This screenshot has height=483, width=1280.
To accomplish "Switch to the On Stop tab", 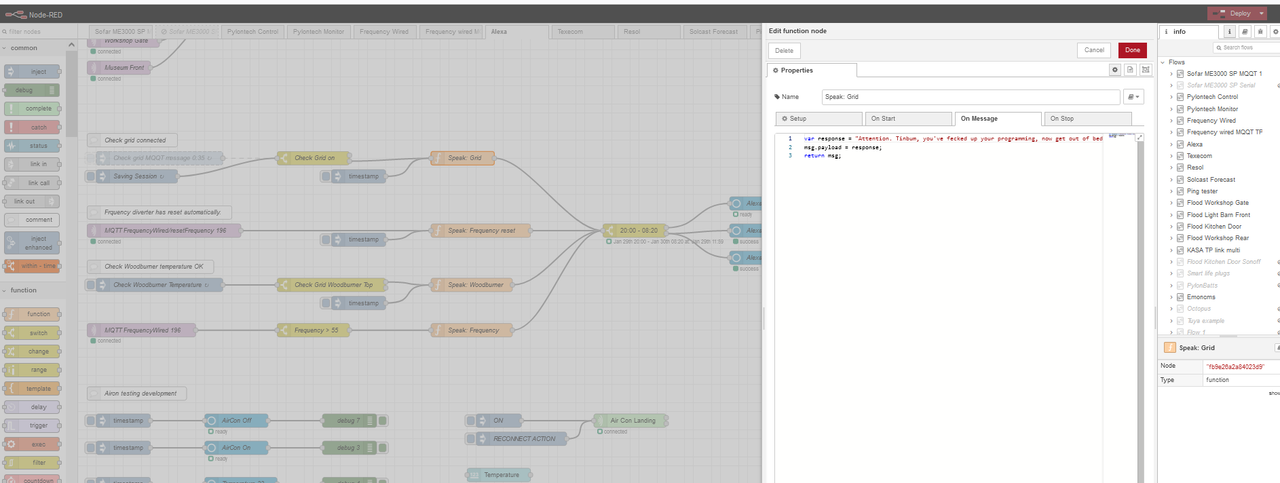I will coord(1087,118).
